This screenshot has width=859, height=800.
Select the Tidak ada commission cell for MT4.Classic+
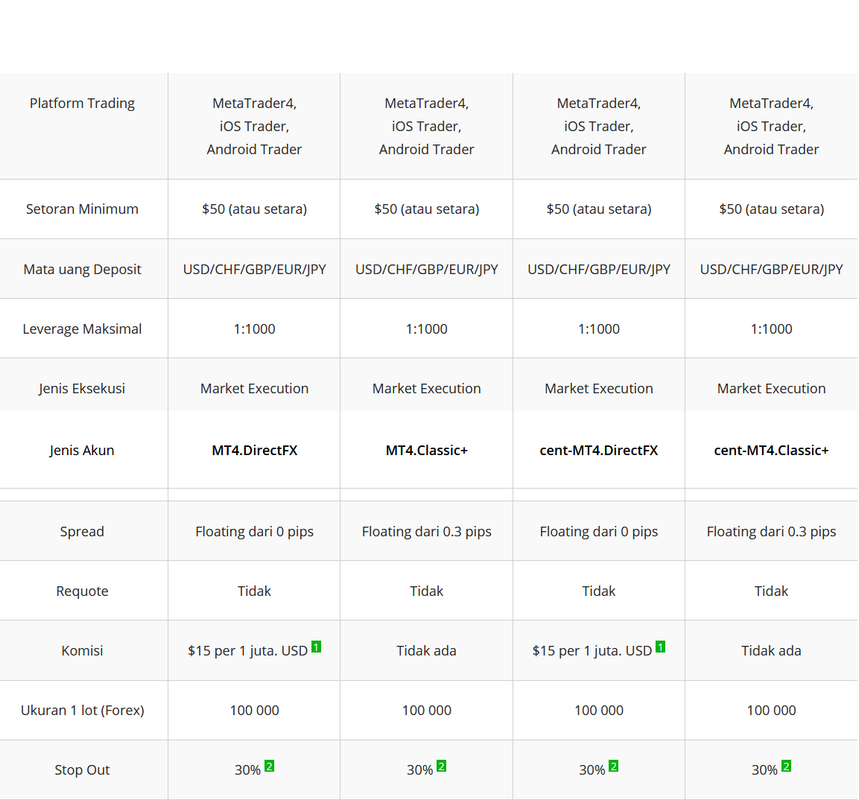(x=426, y=650)
